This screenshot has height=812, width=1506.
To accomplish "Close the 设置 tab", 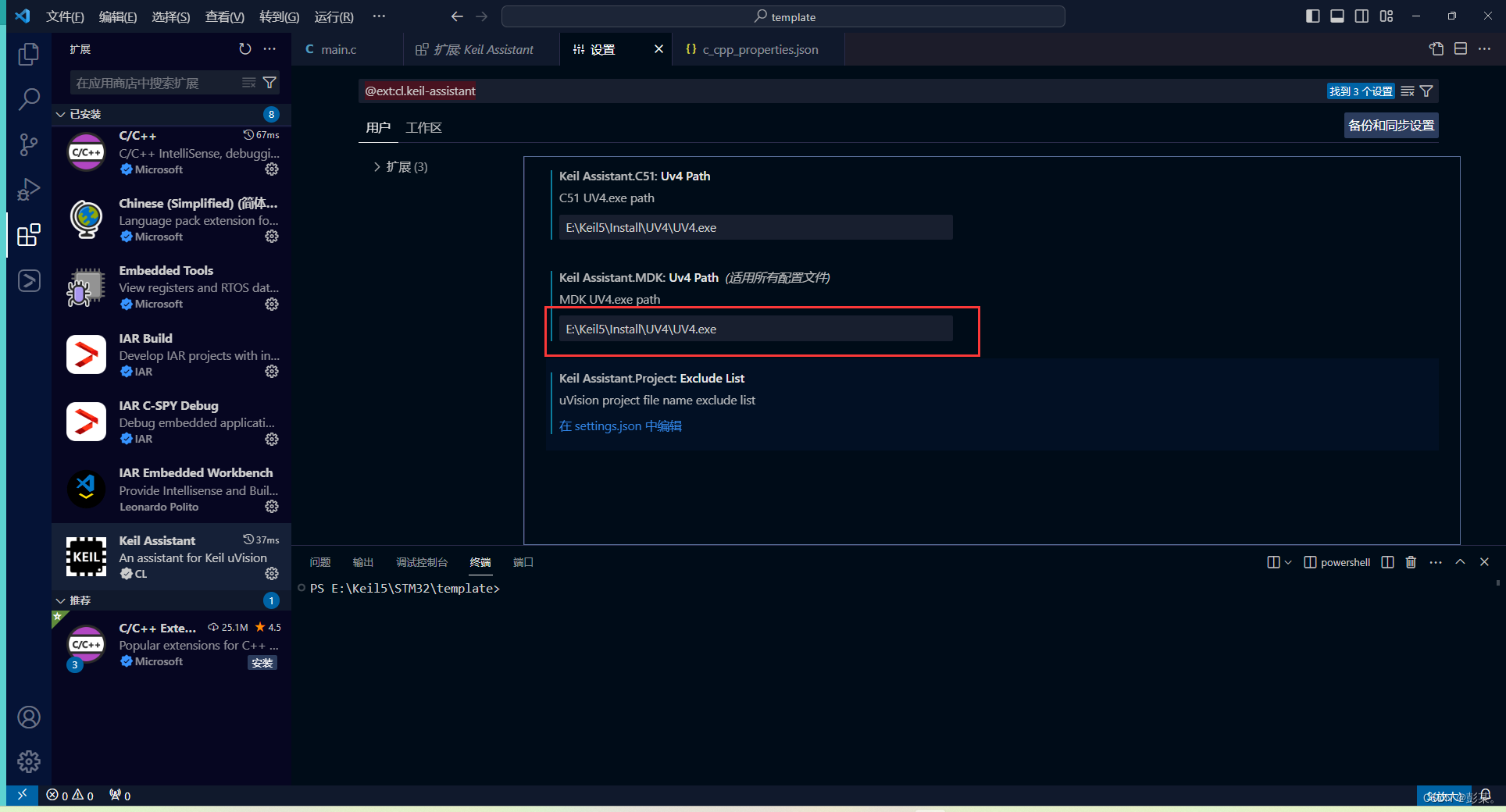I will tap(658, 49).
